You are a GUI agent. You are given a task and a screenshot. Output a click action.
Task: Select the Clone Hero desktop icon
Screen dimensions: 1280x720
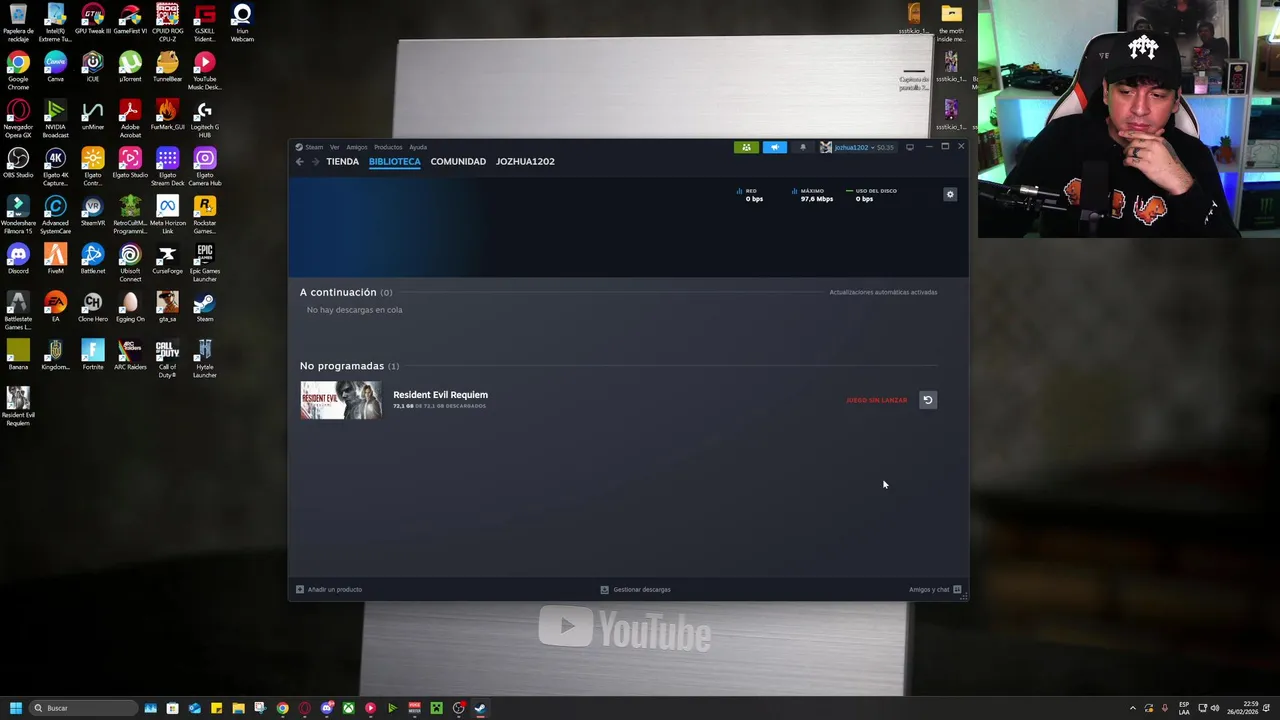(92, 308)
